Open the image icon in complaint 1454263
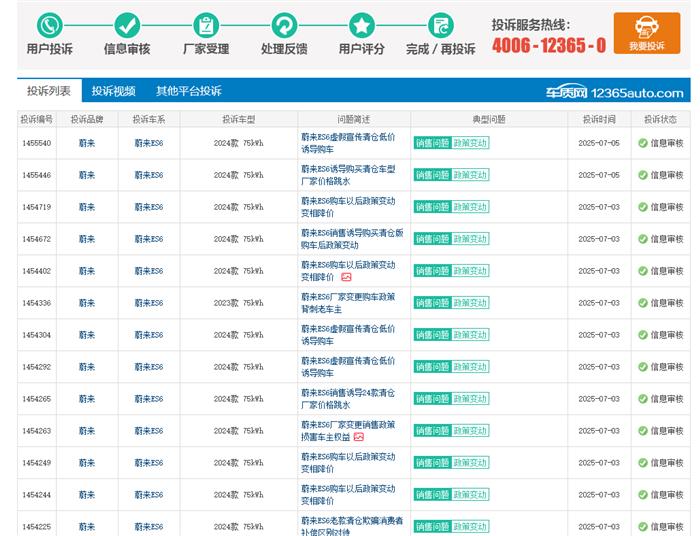 tap(359, 437)
